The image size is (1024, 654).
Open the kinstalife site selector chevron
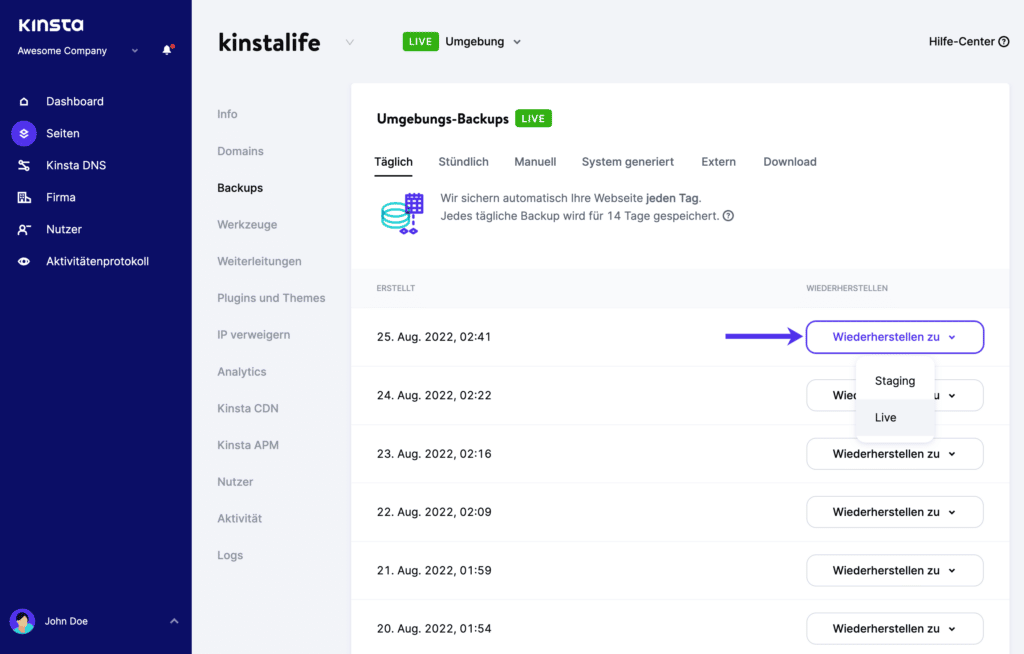tap(349, 42)
